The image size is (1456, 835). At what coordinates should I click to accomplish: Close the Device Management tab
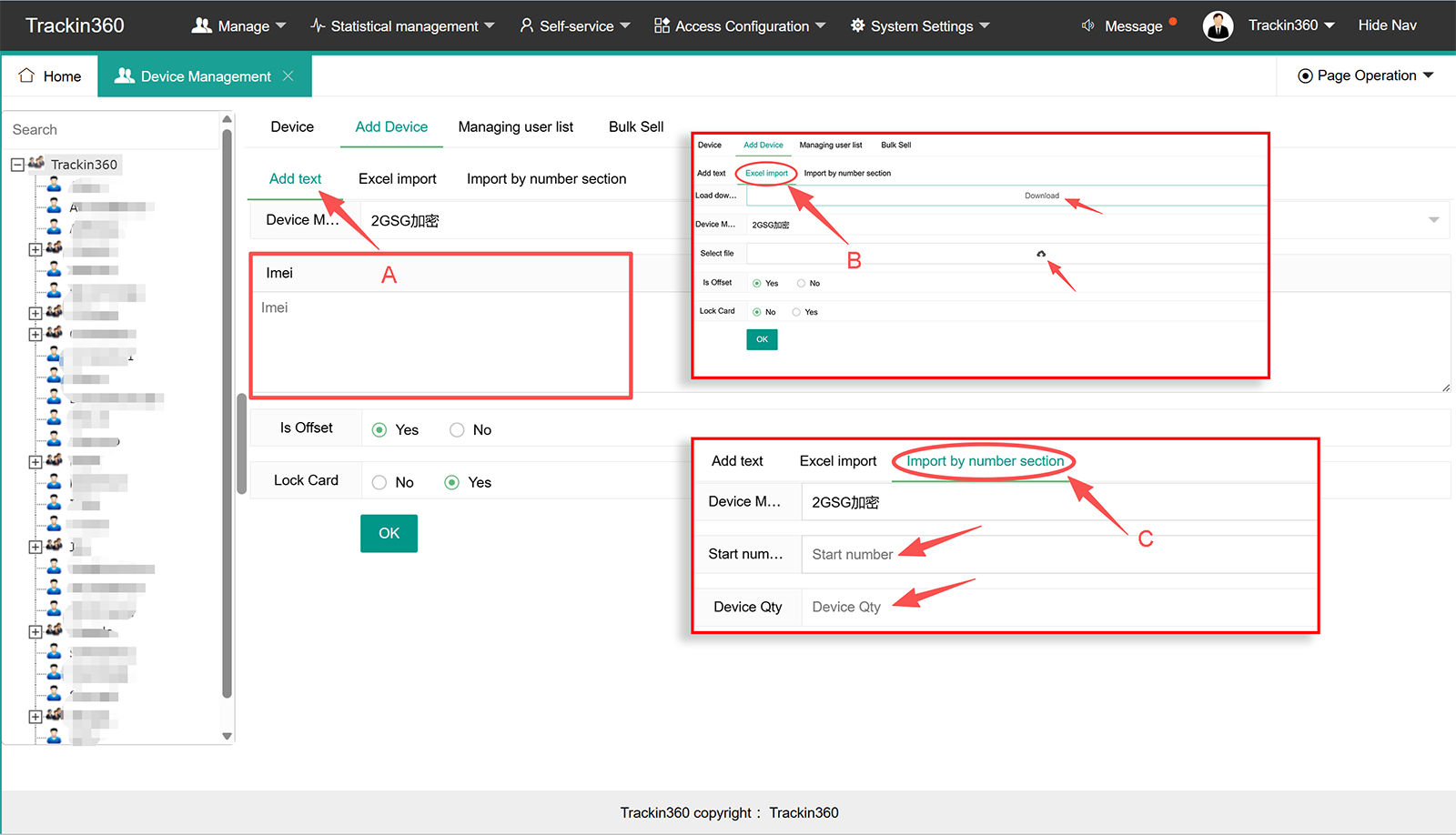click(288, 76)
